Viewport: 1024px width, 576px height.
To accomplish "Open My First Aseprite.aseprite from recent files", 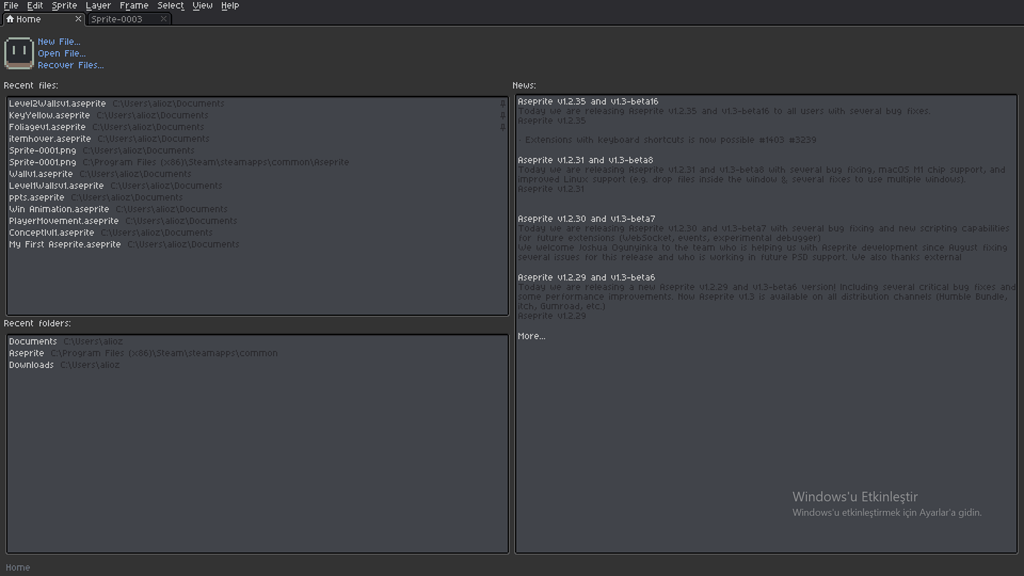I will point(63,244).
